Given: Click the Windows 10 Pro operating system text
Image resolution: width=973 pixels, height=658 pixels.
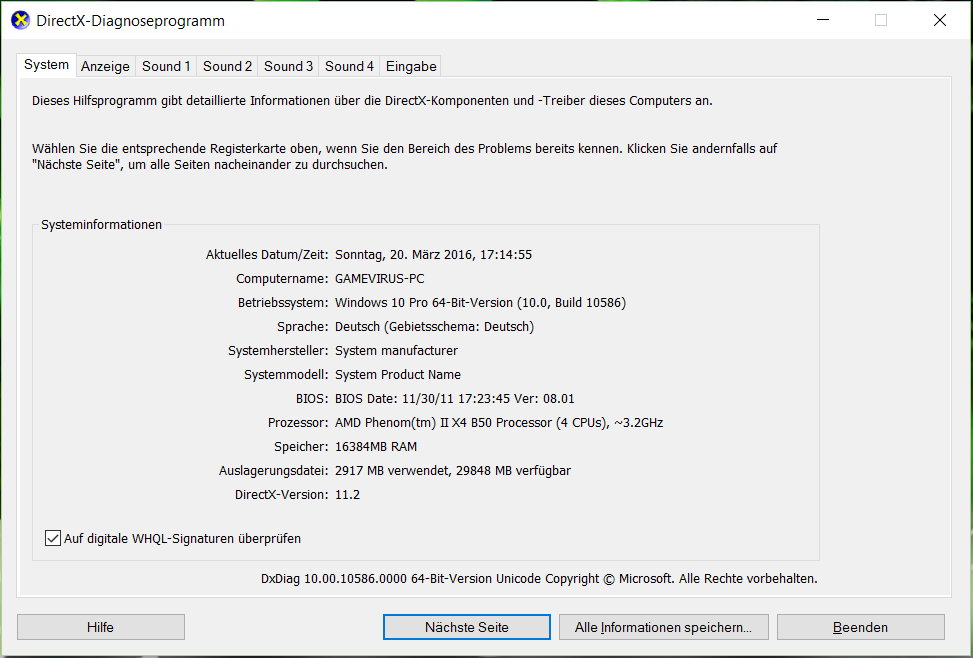Looking at the screenshot, I should point(480,303).
